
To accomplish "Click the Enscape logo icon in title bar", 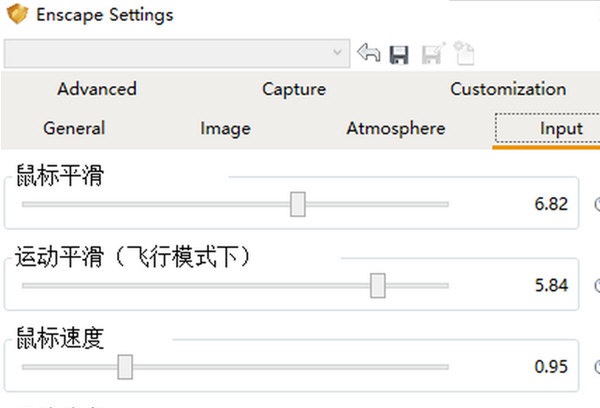I will 16,15.
